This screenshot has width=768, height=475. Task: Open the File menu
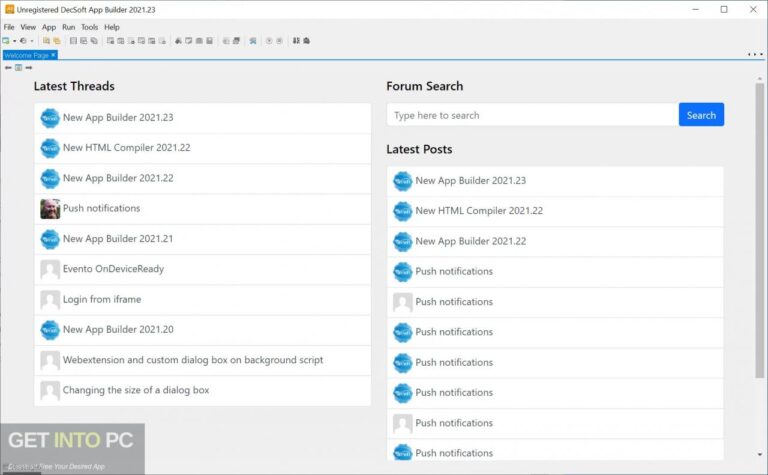pos(9,27)
